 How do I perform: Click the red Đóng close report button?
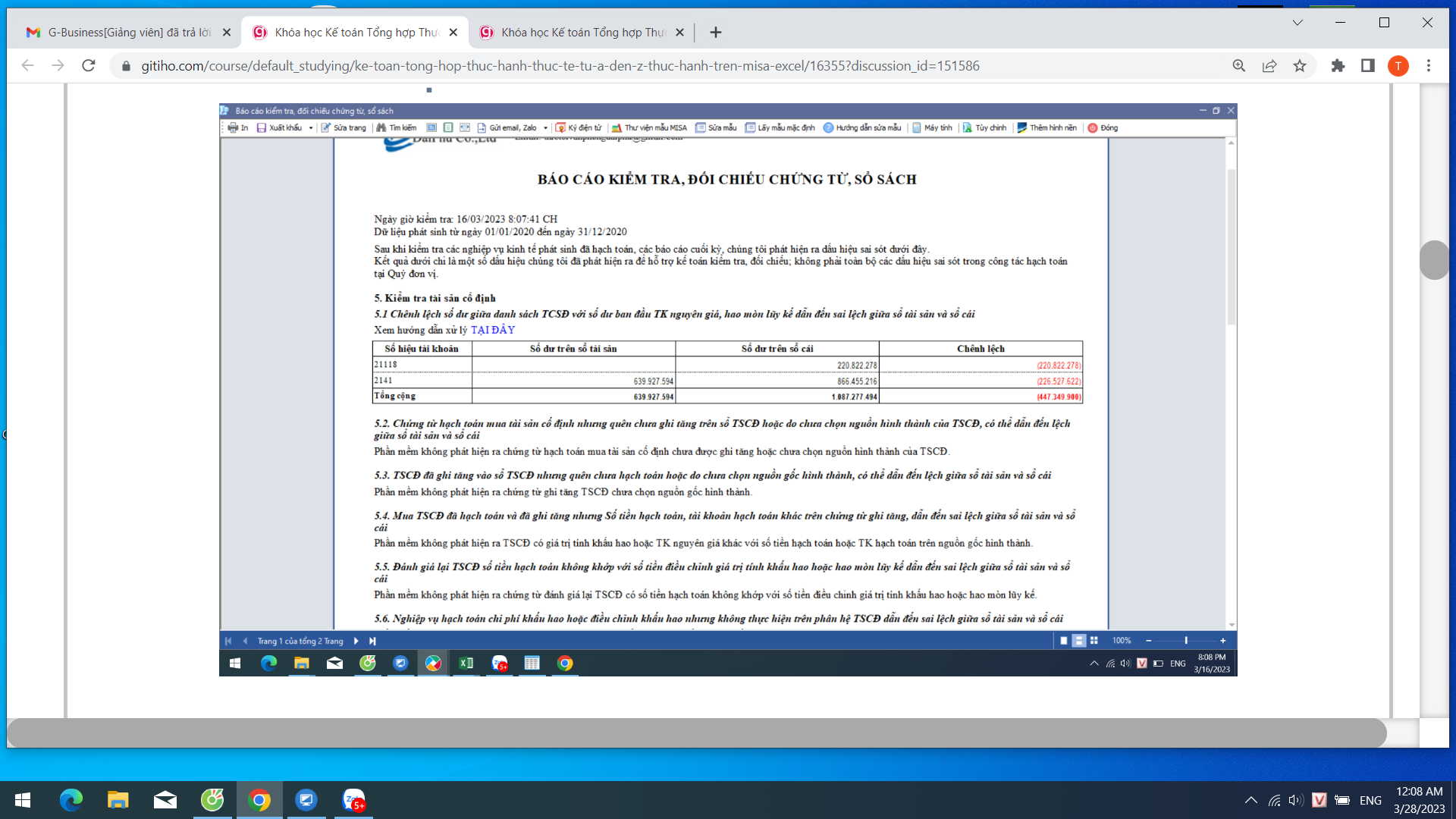point(1103,128)
